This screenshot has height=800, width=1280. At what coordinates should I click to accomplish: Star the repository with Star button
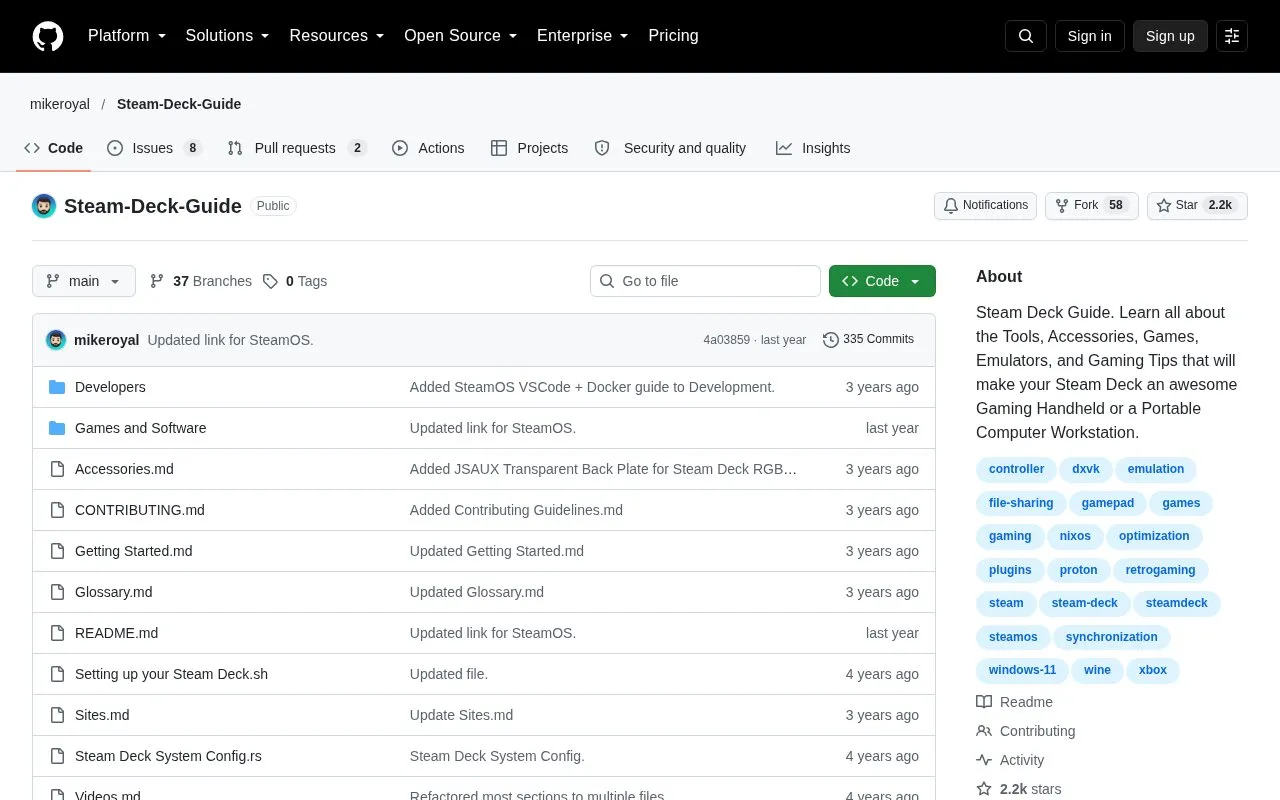(x=1197, y=205)
